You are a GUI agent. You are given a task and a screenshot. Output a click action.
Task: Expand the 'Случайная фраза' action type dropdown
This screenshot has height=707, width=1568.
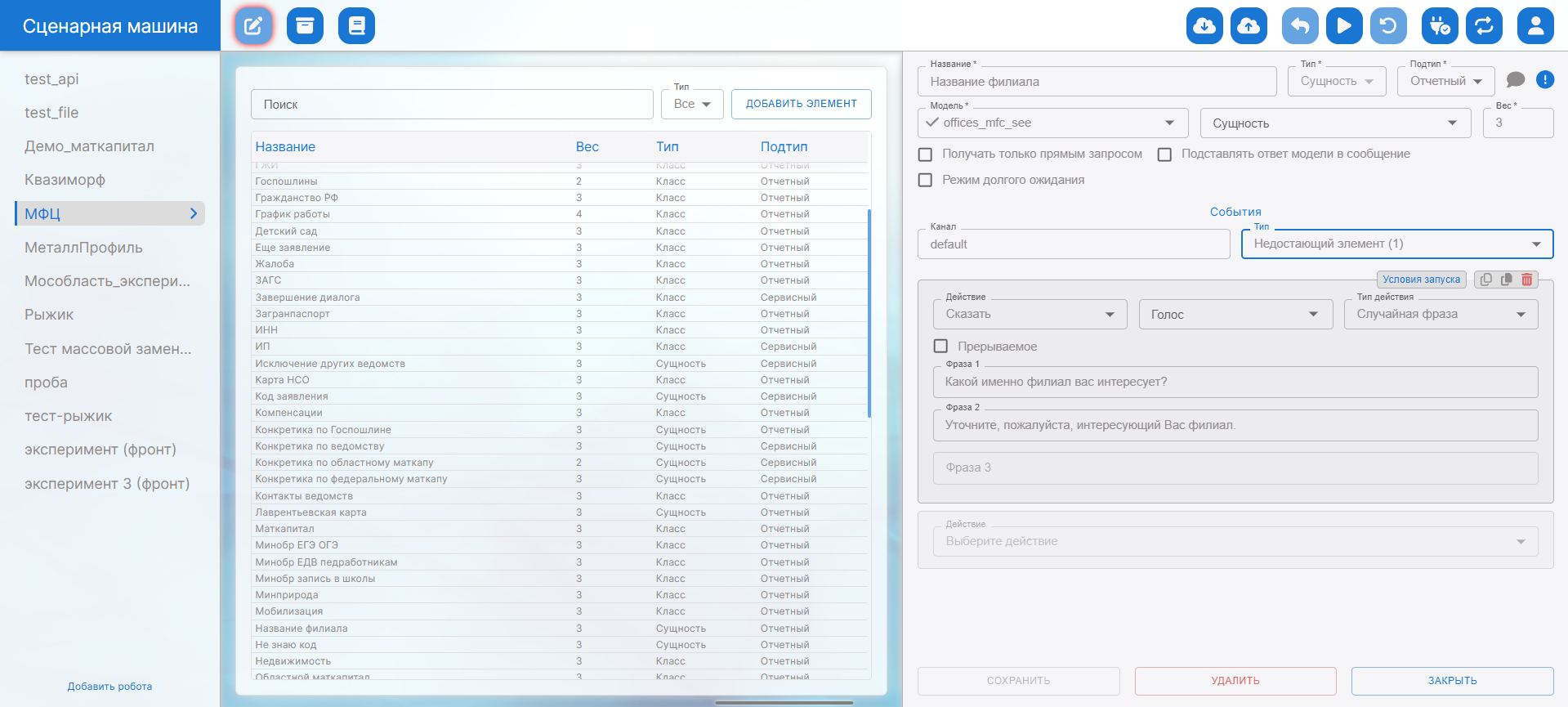point(1441,315)
